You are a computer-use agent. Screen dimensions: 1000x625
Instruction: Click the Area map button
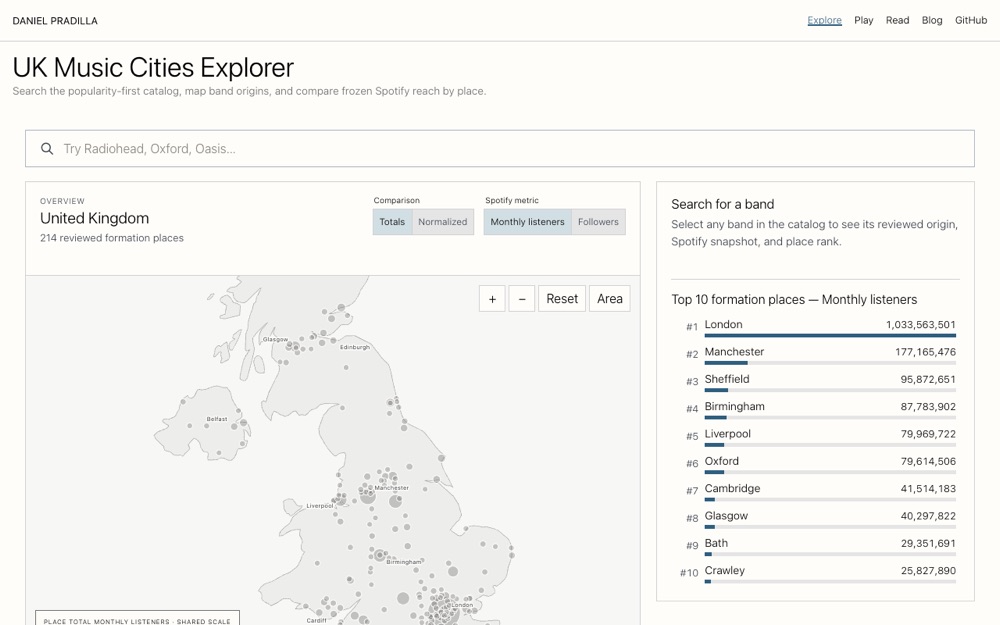[x=610, y=298]
